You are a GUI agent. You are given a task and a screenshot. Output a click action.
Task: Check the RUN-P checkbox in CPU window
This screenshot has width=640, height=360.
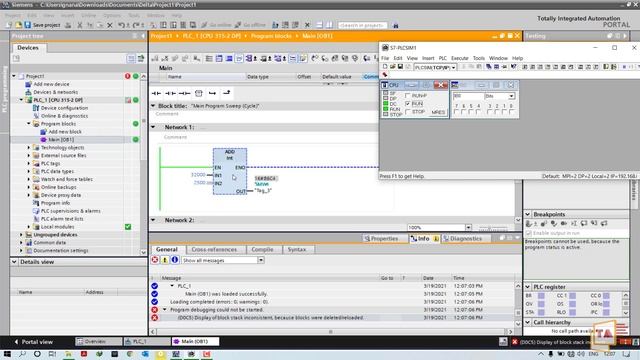(x=408, y=96)
